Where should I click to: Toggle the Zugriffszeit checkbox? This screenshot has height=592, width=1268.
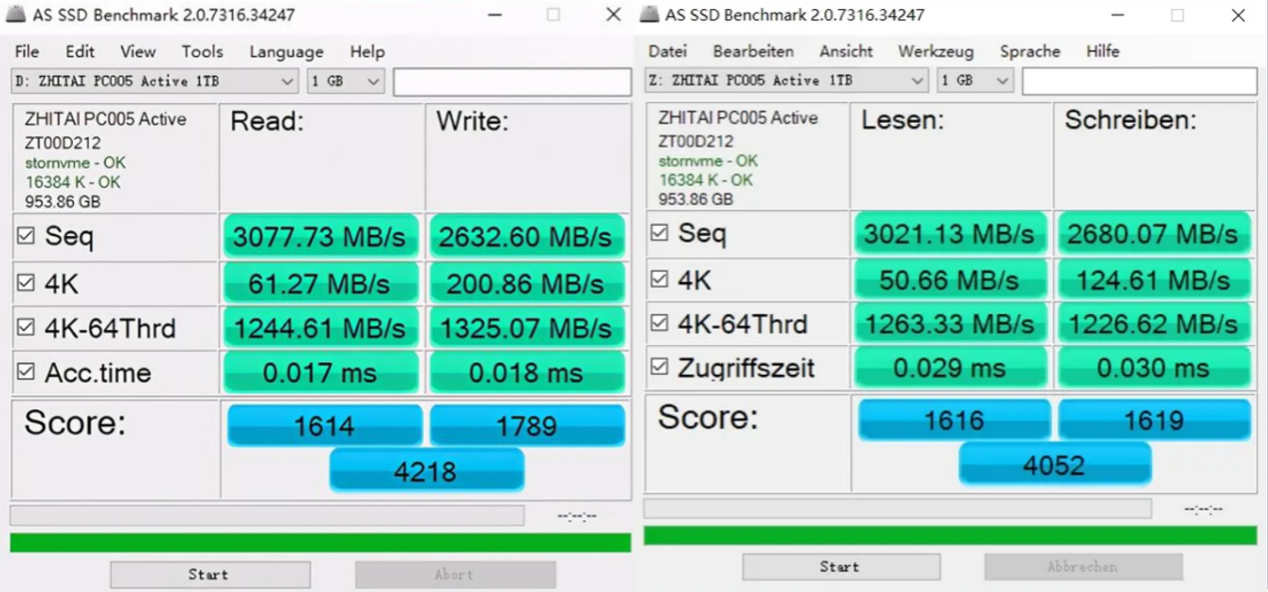tap(659, 368)
